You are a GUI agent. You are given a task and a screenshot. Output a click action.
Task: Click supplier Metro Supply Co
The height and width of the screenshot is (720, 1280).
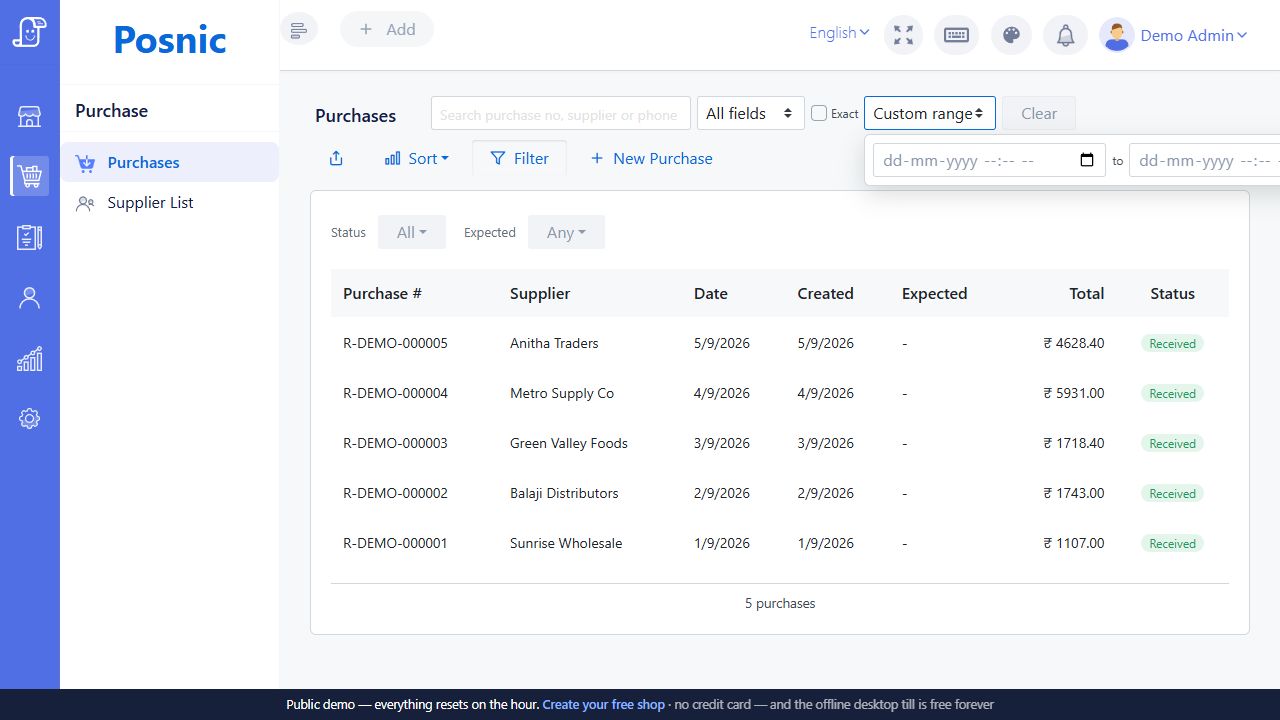coord(562,393)
